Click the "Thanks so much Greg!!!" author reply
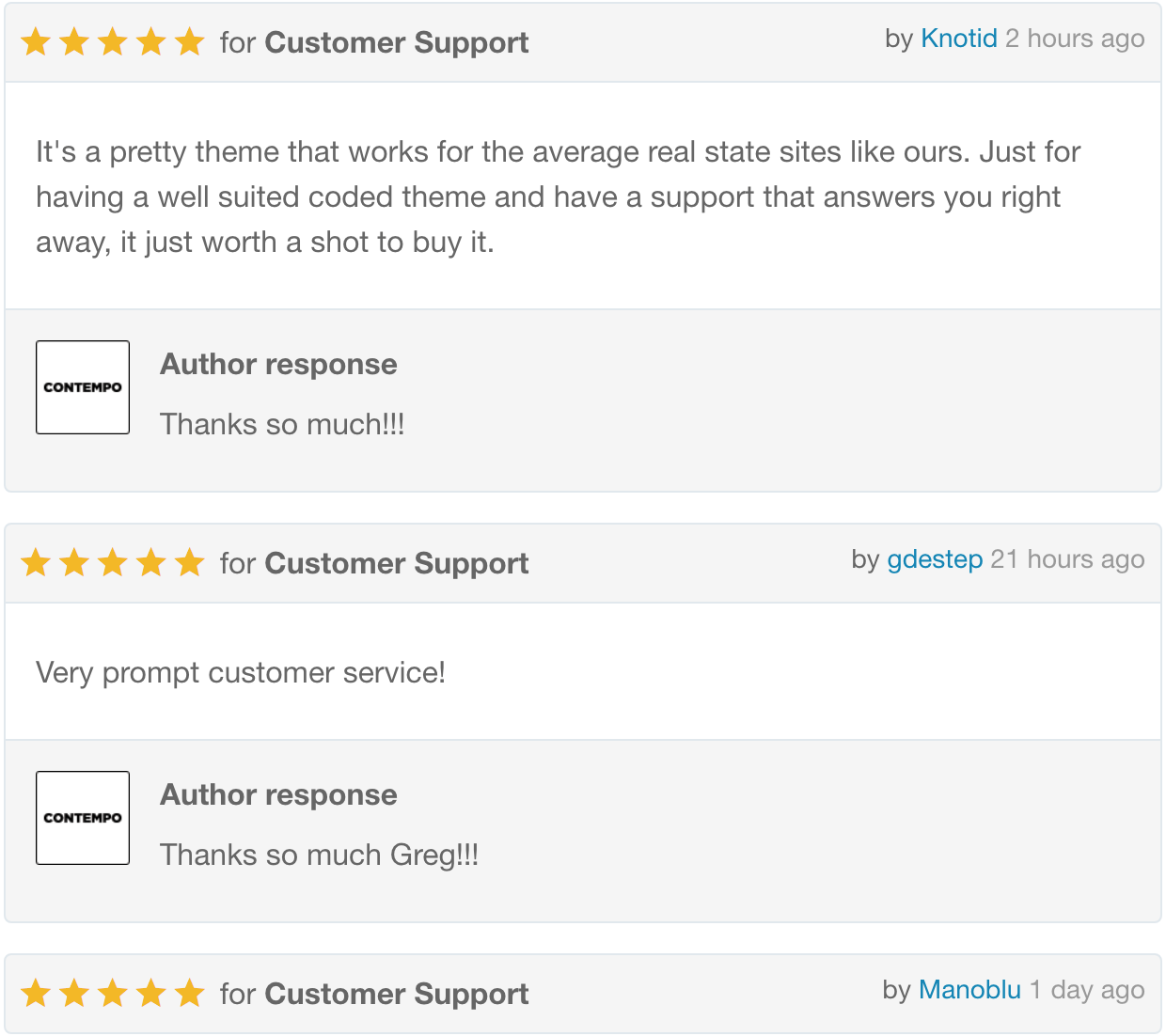Screen dimensions: 1166x1036 pyautogui.click(x=319, y=855)
